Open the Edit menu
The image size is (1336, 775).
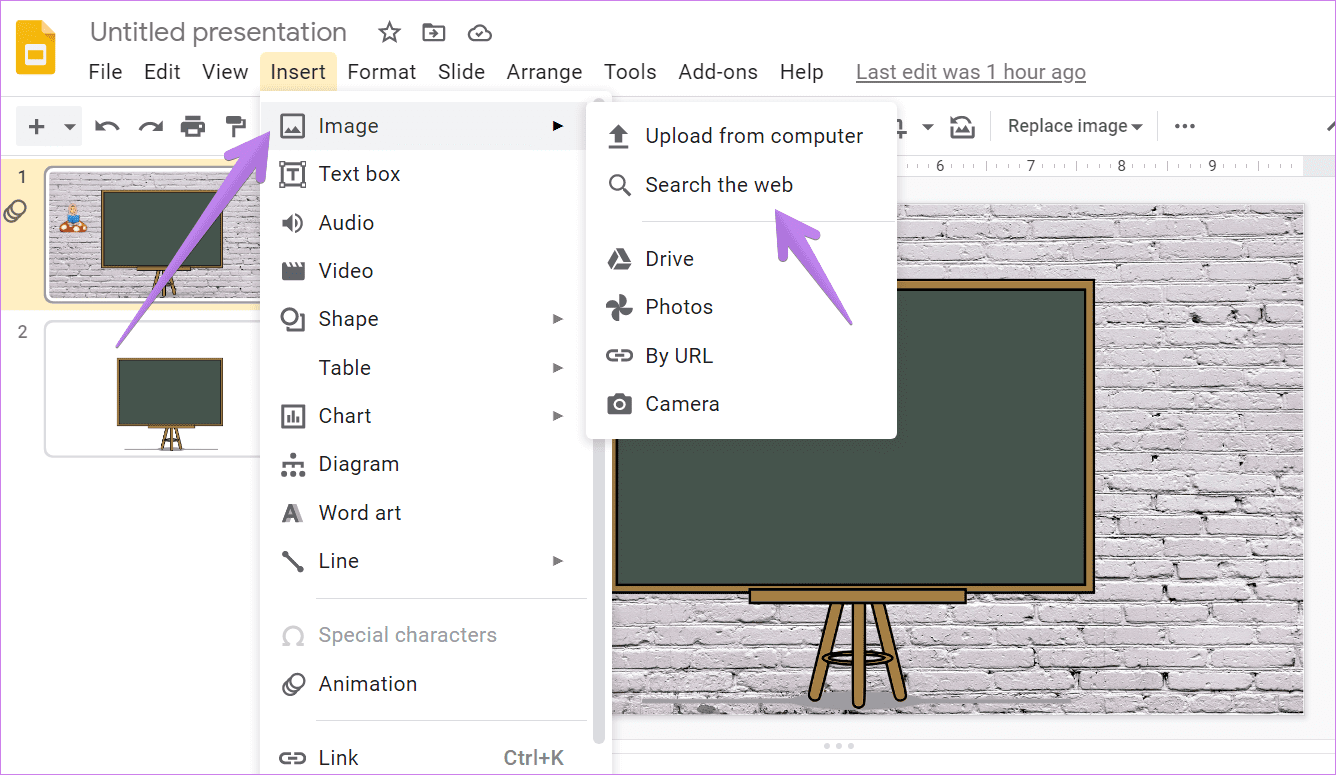(x=162, y=72)
